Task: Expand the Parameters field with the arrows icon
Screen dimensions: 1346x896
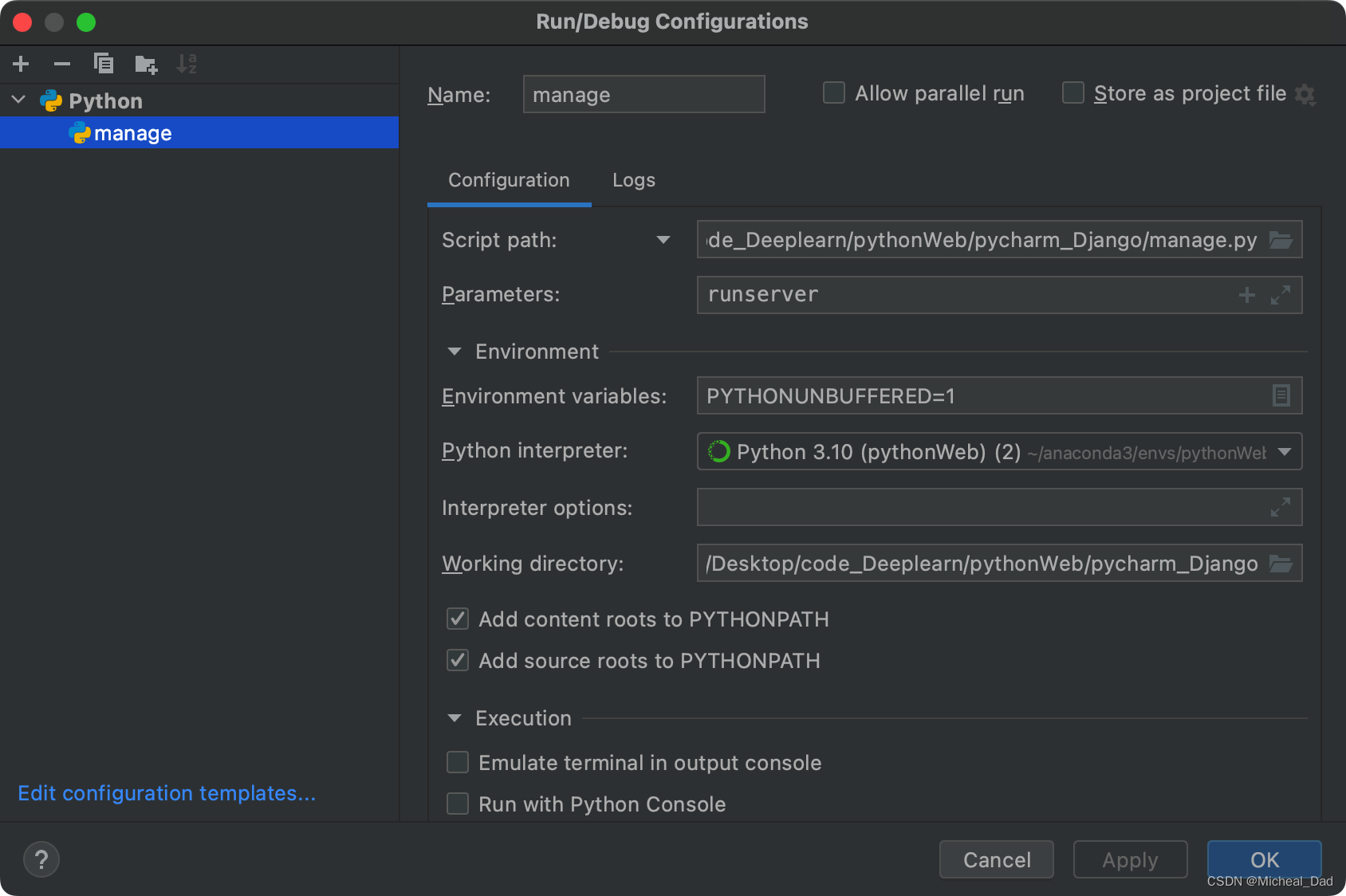Action: pyautogui.click(x=1281, y=295)
